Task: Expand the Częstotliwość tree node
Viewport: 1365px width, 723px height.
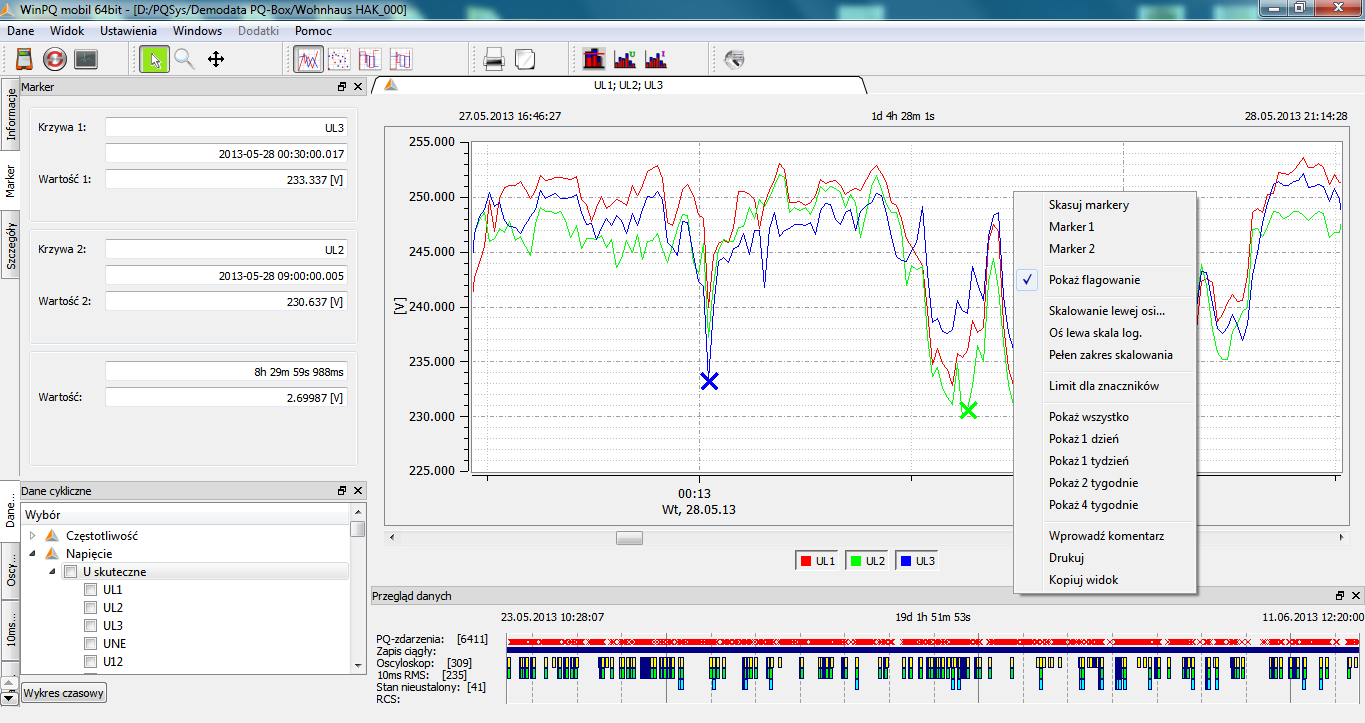Action: (32, 536)
